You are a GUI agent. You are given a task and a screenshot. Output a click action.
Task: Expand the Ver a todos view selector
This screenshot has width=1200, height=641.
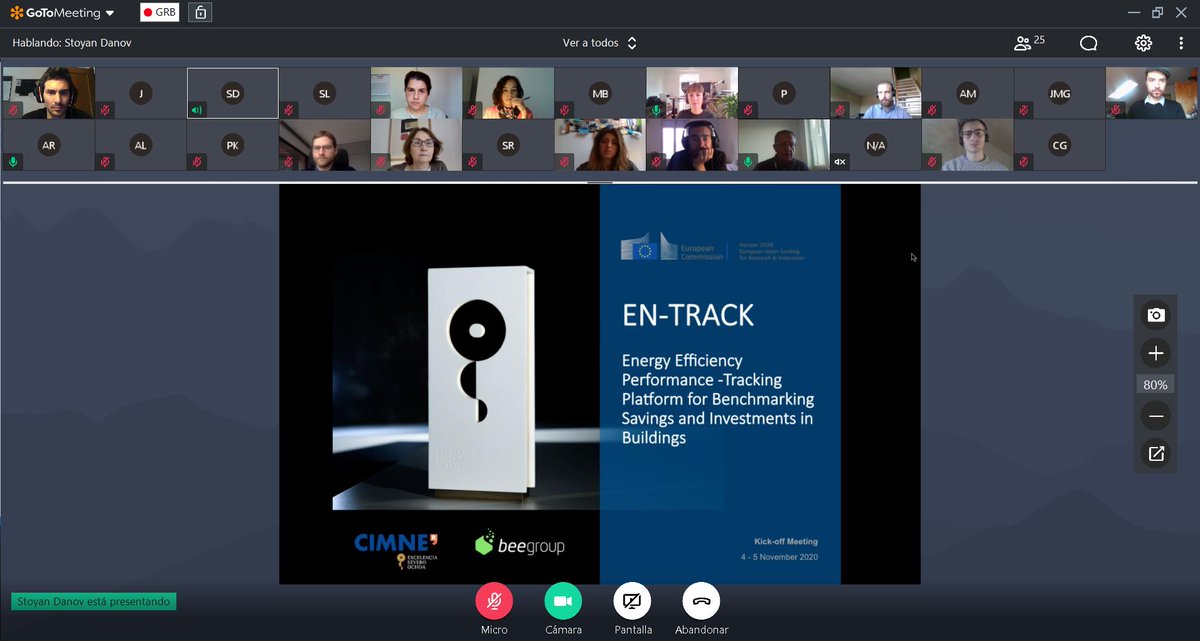point(599,43)
